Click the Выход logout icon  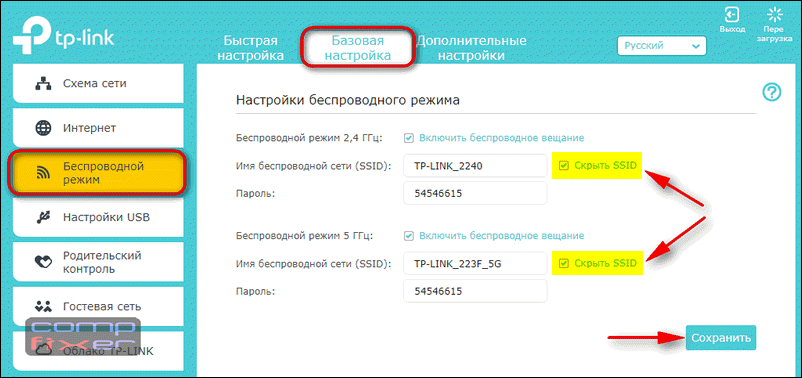click(733, 13)
